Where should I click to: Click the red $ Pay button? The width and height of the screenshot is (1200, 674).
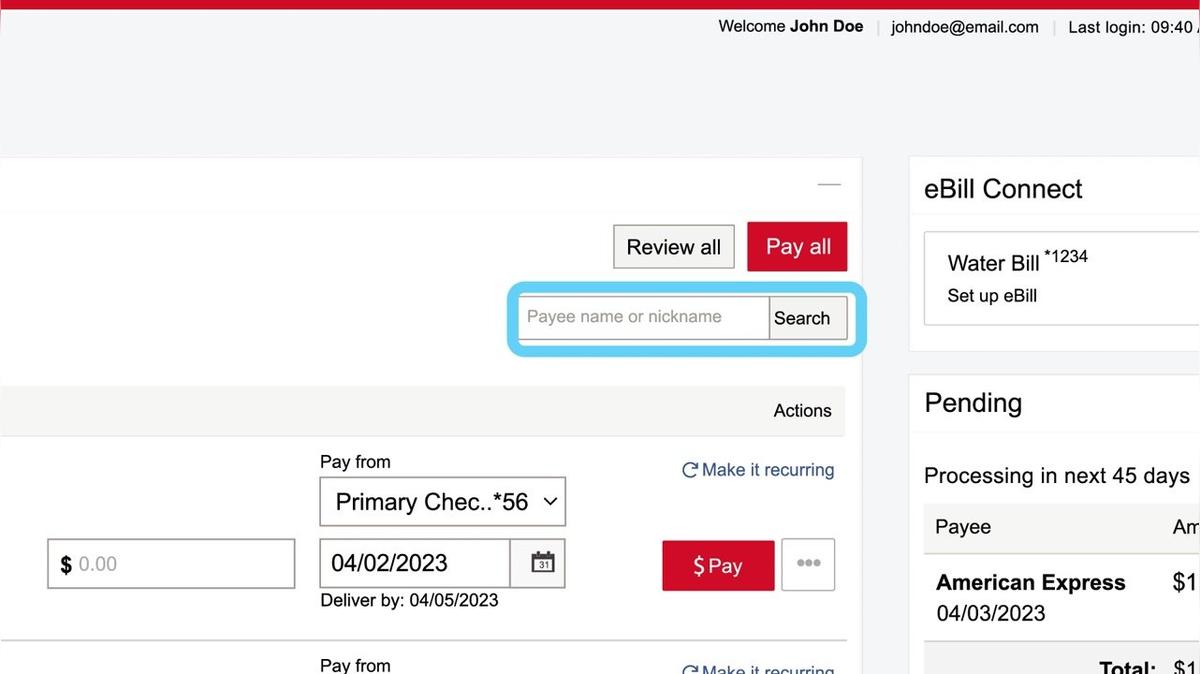click(718, 566)
